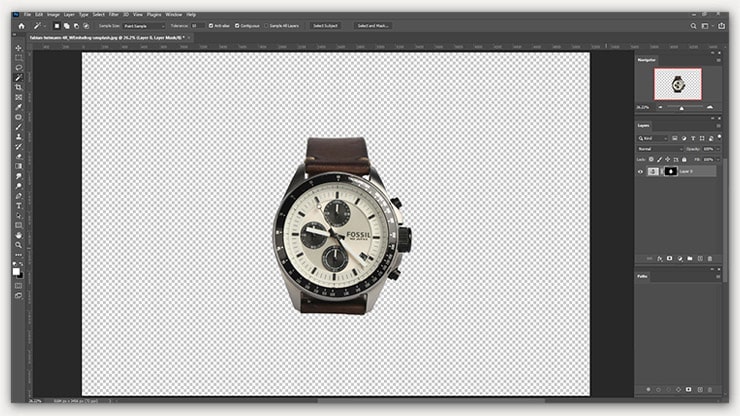Open the Layers panel menu

(x=718, y=126)
